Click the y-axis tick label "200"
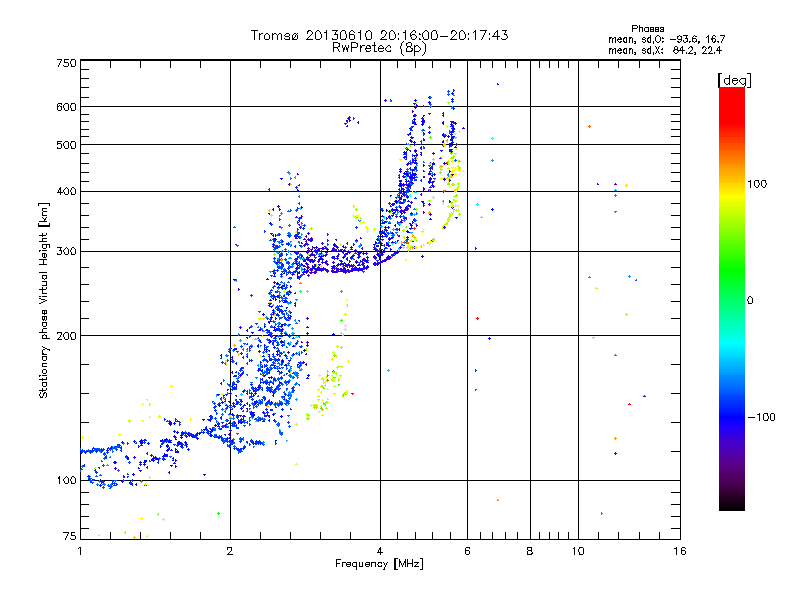The width and height of the screenshot is (800, 600). [66, 336]
